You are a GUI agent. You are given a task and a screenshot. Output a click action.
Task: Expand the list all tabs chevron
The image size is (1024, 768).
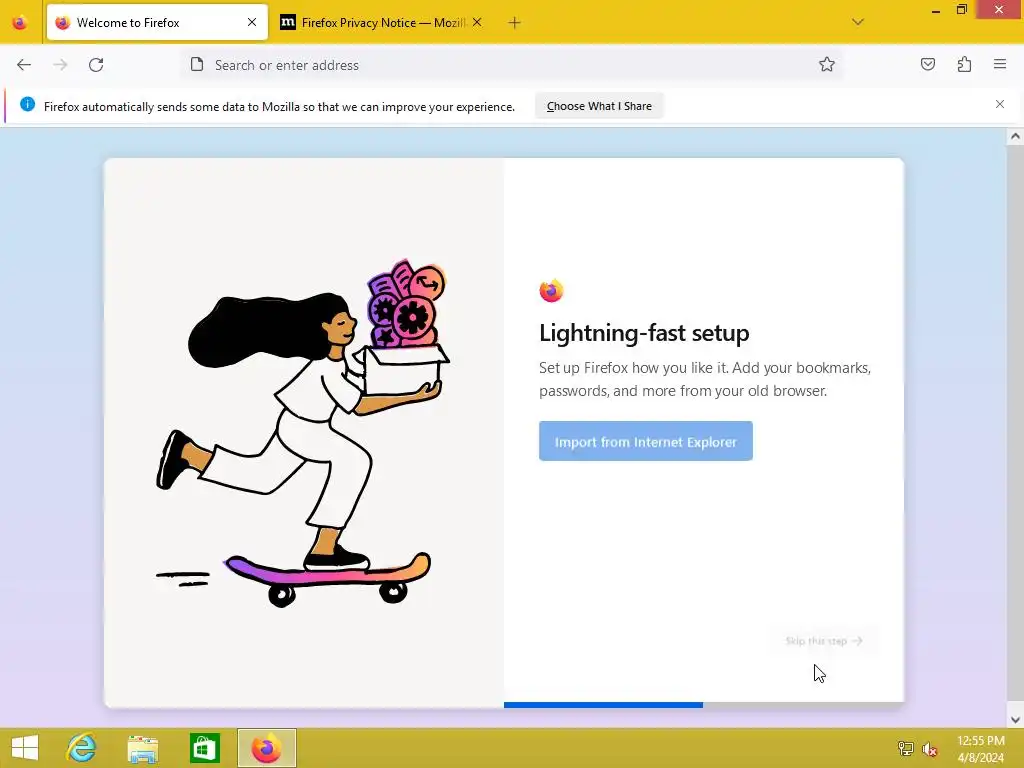tap(858, 22)
